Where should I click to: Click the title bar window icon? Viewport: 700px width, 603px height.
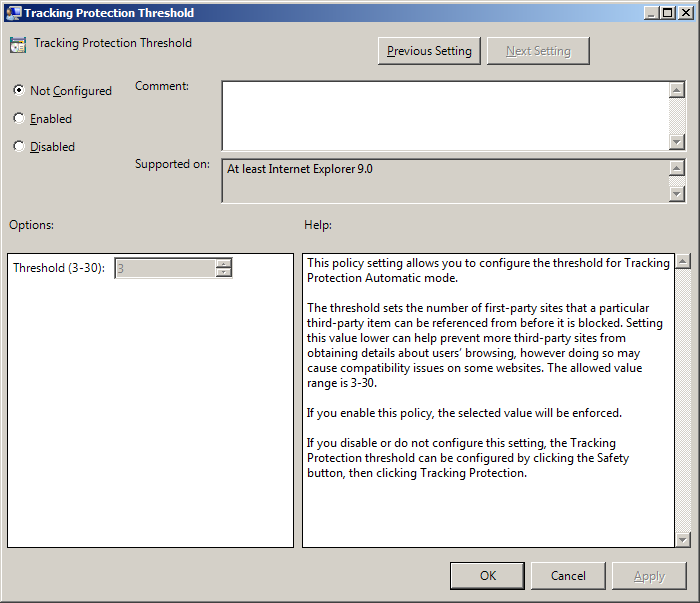click(12, 13)
